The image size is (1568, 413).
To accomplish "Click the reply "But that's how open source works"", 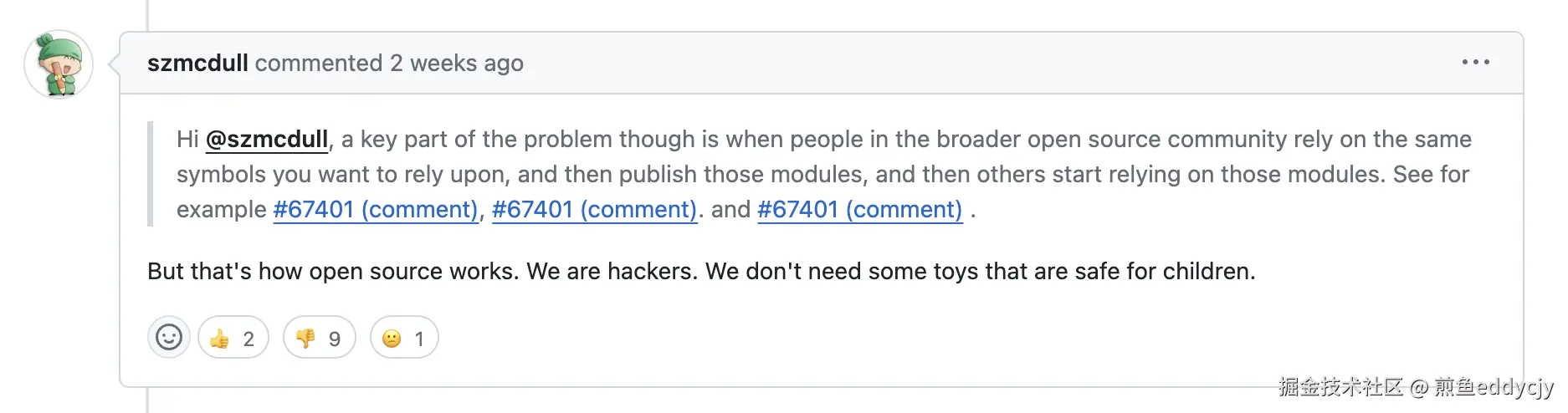I will click(x=701, y=272).
